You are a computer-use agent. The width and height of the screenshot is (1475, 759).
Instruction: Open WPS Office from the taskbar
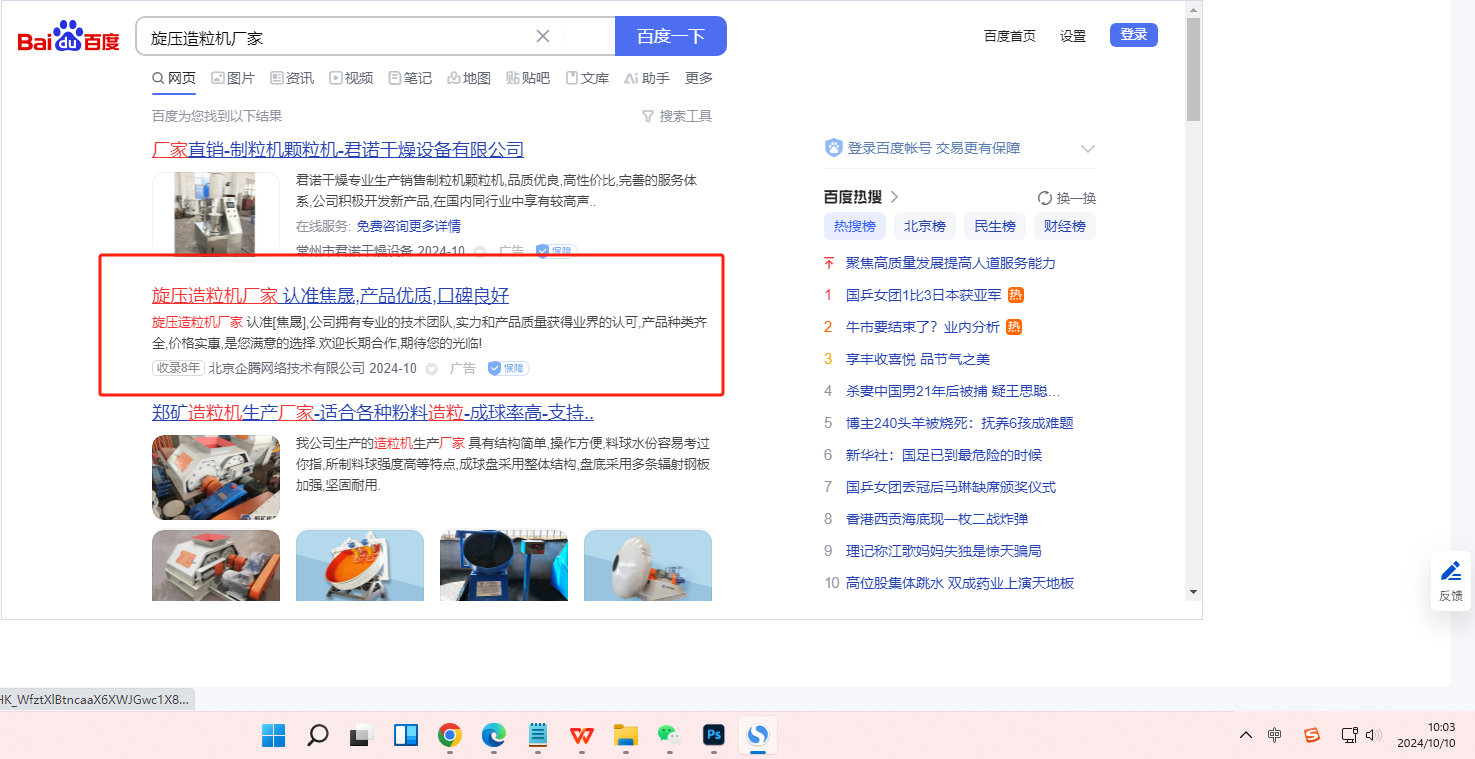point(582,736)
